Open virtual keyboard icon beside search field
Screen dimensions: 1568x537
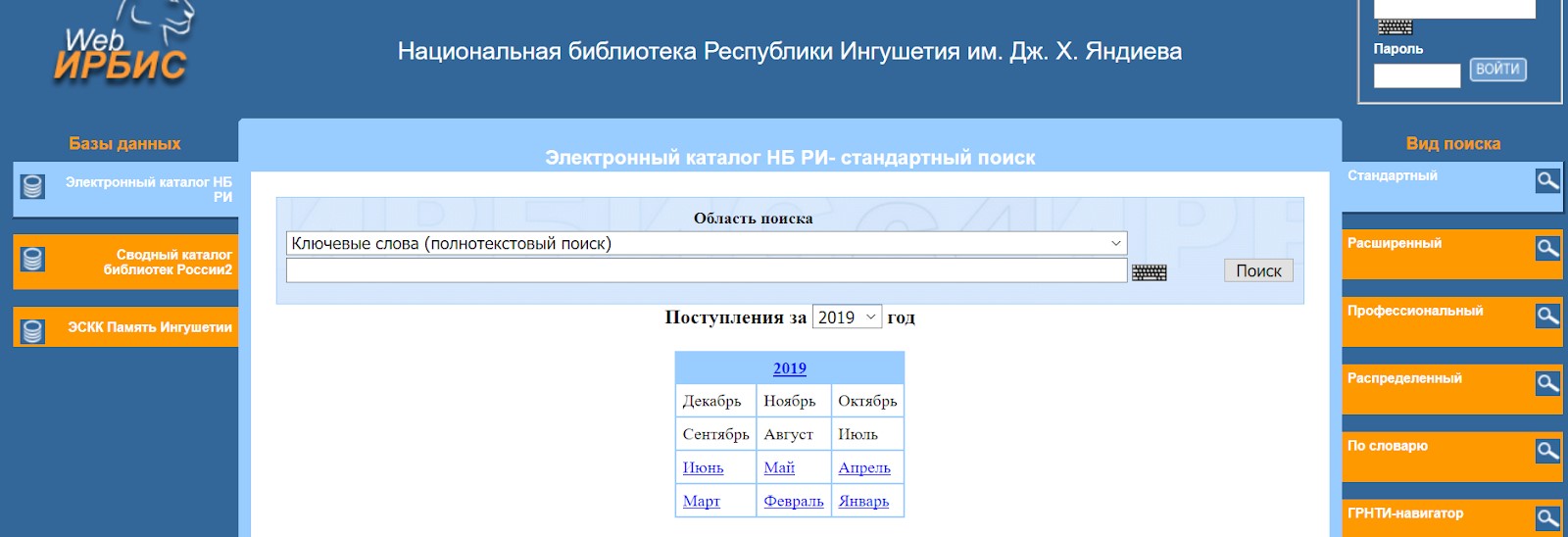(1149, 272)
